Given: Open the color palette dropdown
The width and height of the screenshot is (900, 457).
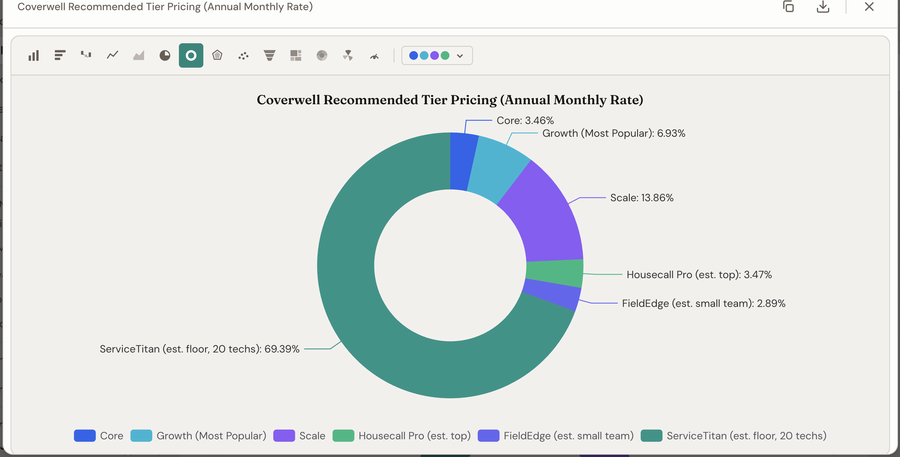Looking at the screenshot, I should tap(437, 56).
